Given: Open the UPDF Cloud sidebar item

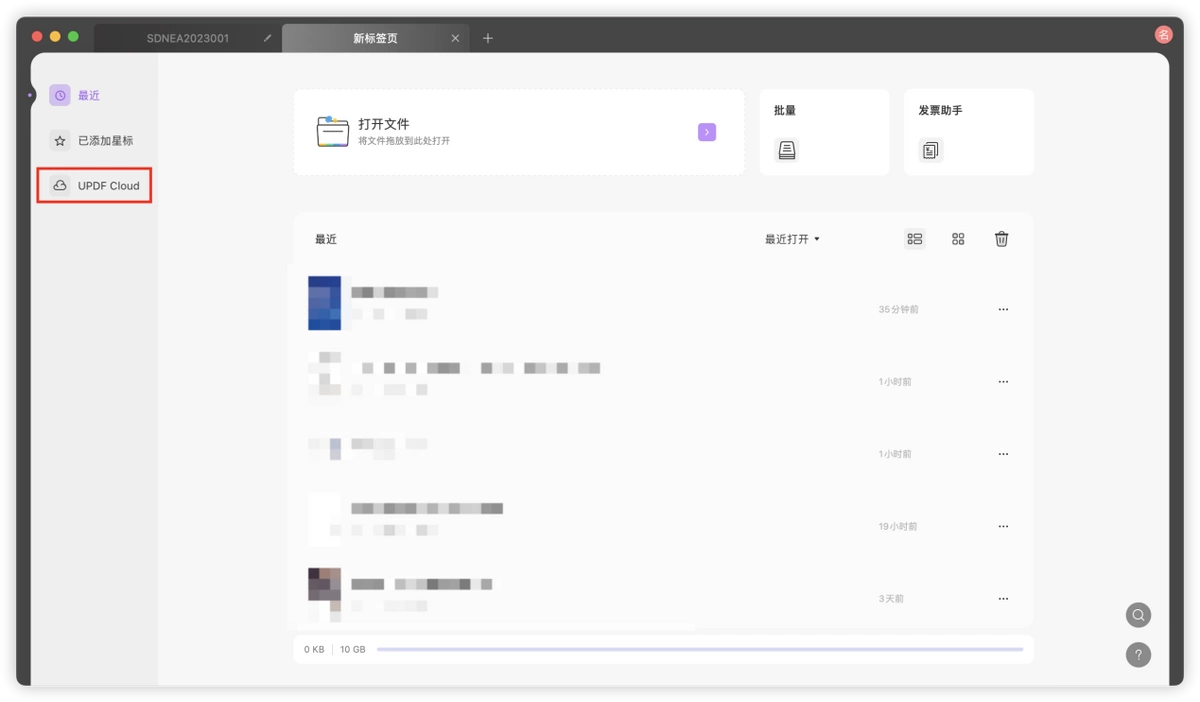Looking at the screenshot, I should tap(94, 186).
